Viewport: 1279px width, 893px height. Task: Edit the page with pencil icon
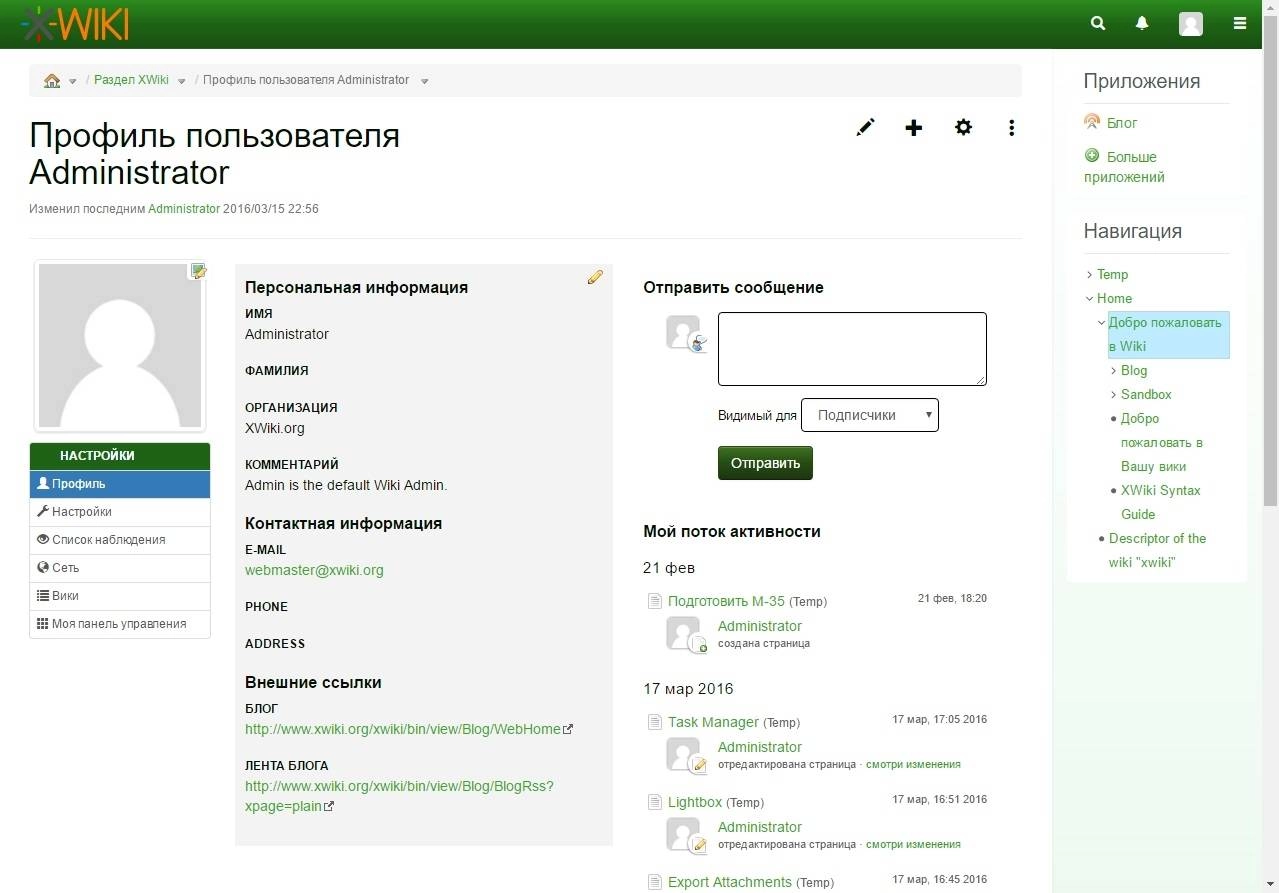(865, 127)
